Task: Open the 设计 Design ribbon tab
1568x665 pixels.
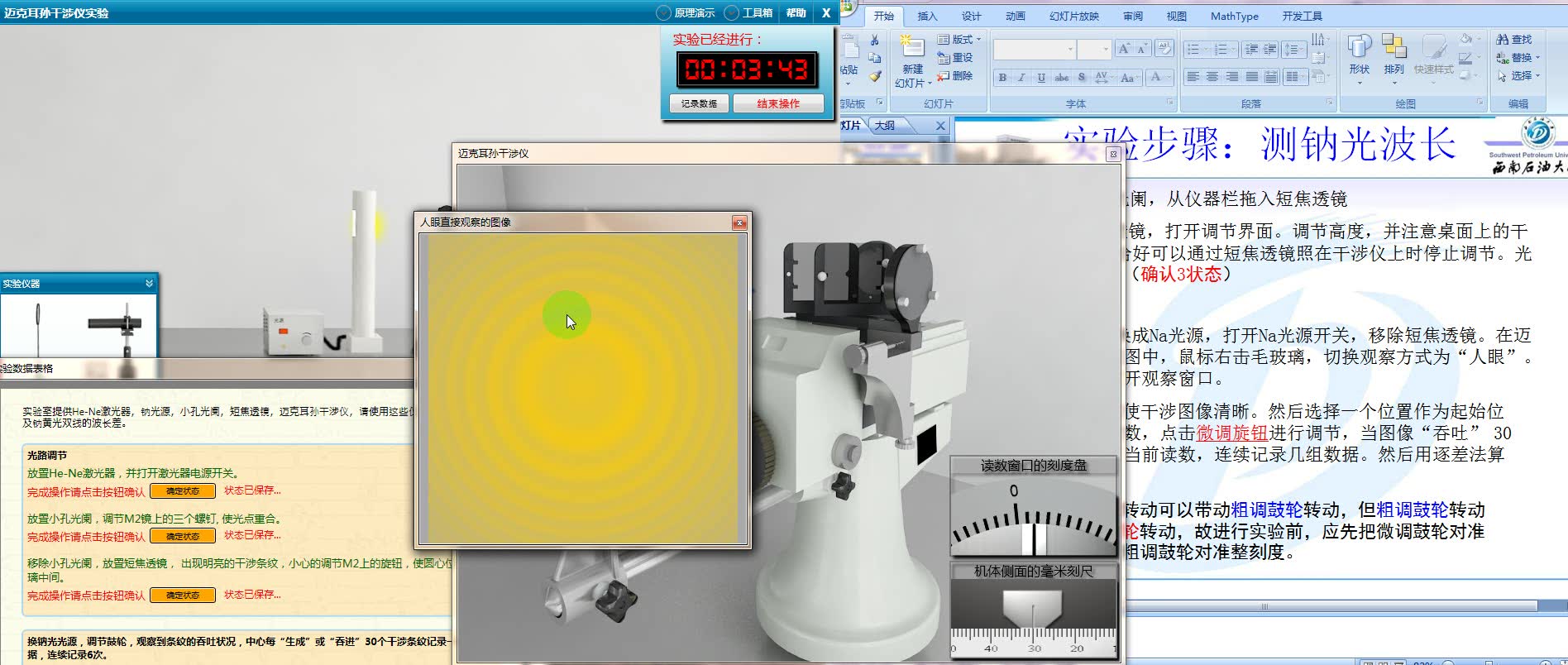Action: click(x=971, y=16)
